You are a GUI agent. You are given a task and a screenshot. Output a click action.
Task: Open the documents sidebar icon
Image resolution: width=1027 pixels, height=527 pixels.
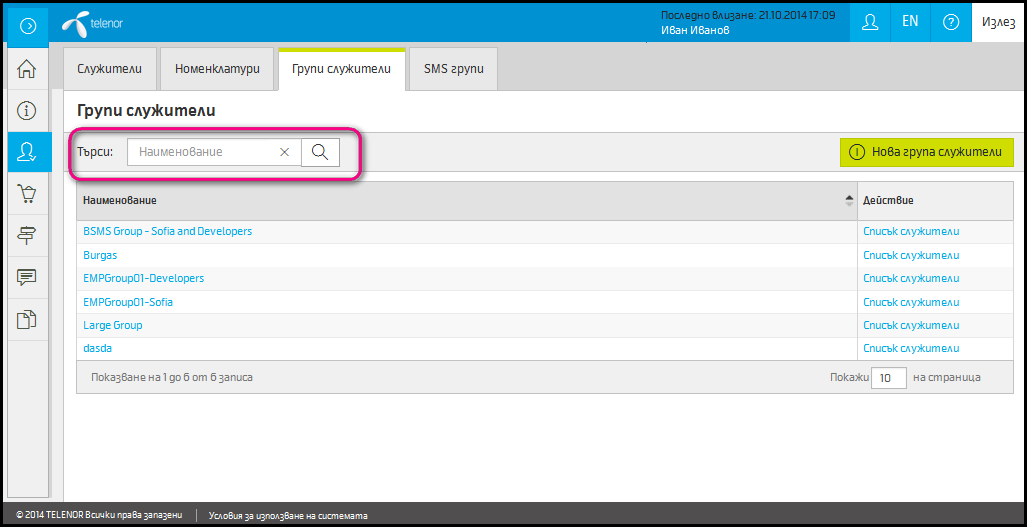coord(26,319)
